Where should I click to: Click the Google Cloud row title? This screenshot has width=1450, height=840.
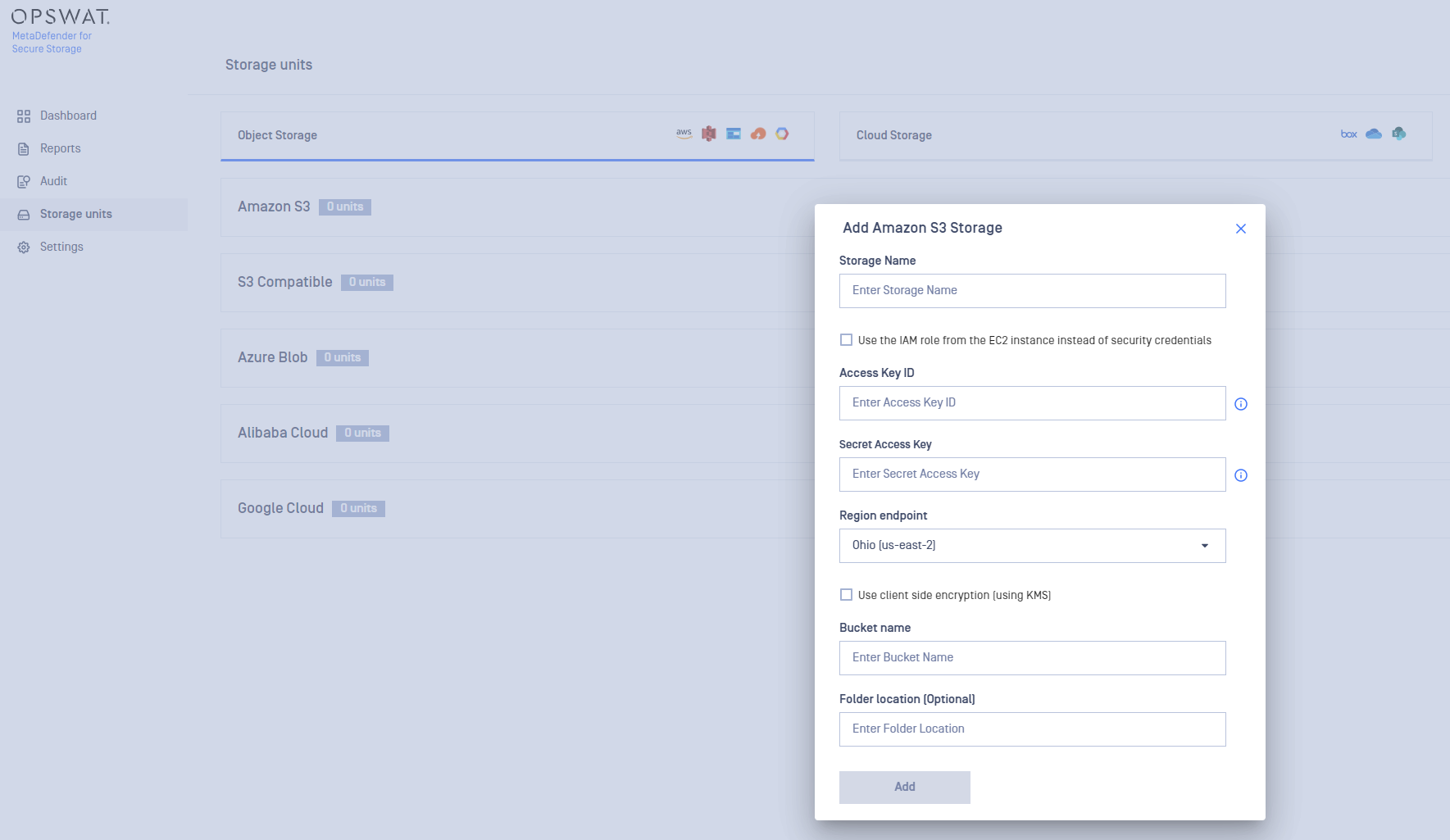pos(280,508)
